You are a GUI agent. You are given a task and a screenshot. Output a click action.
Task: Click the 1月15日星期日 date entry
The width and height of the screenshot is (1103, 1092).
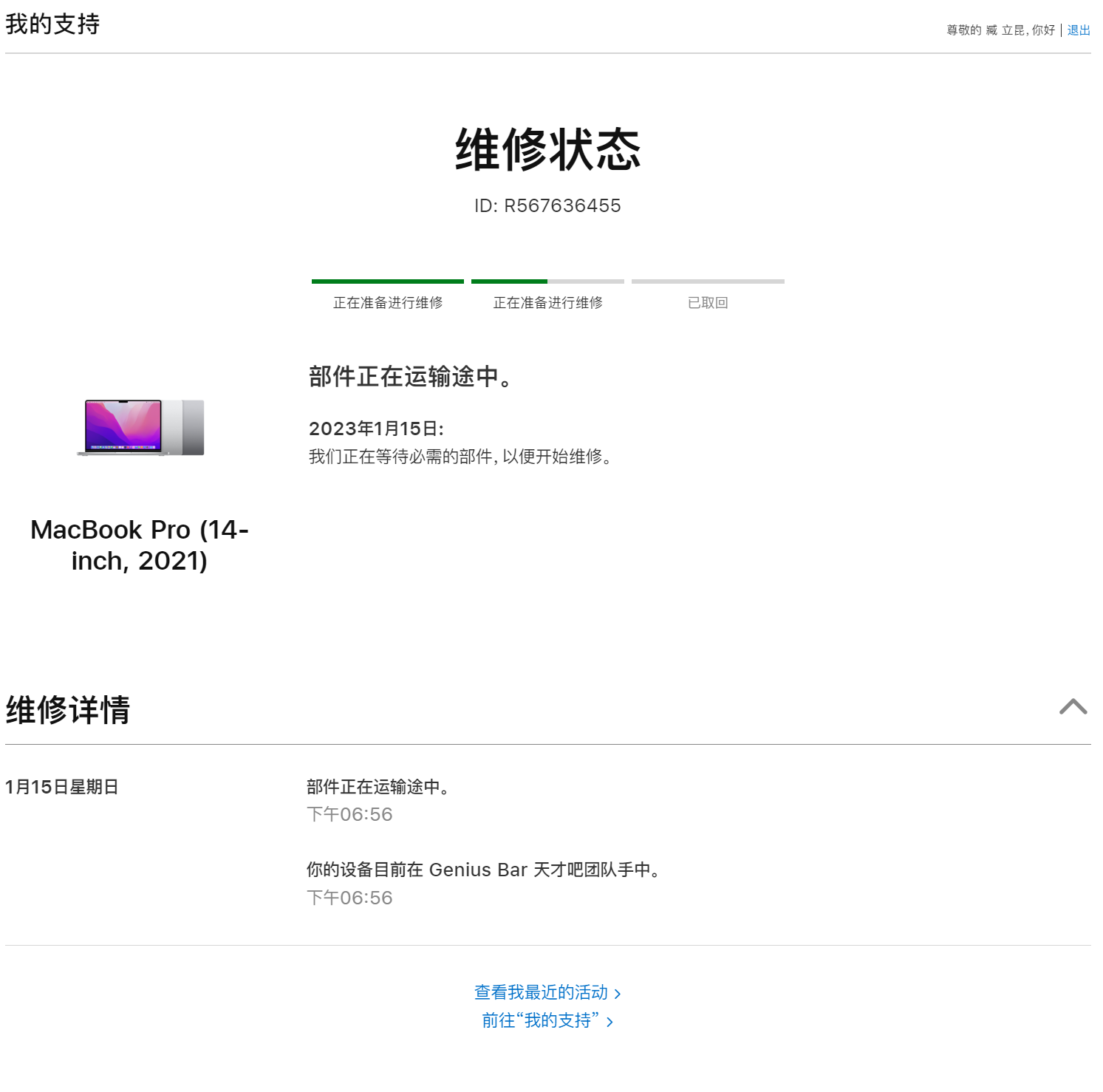point(61,787)
